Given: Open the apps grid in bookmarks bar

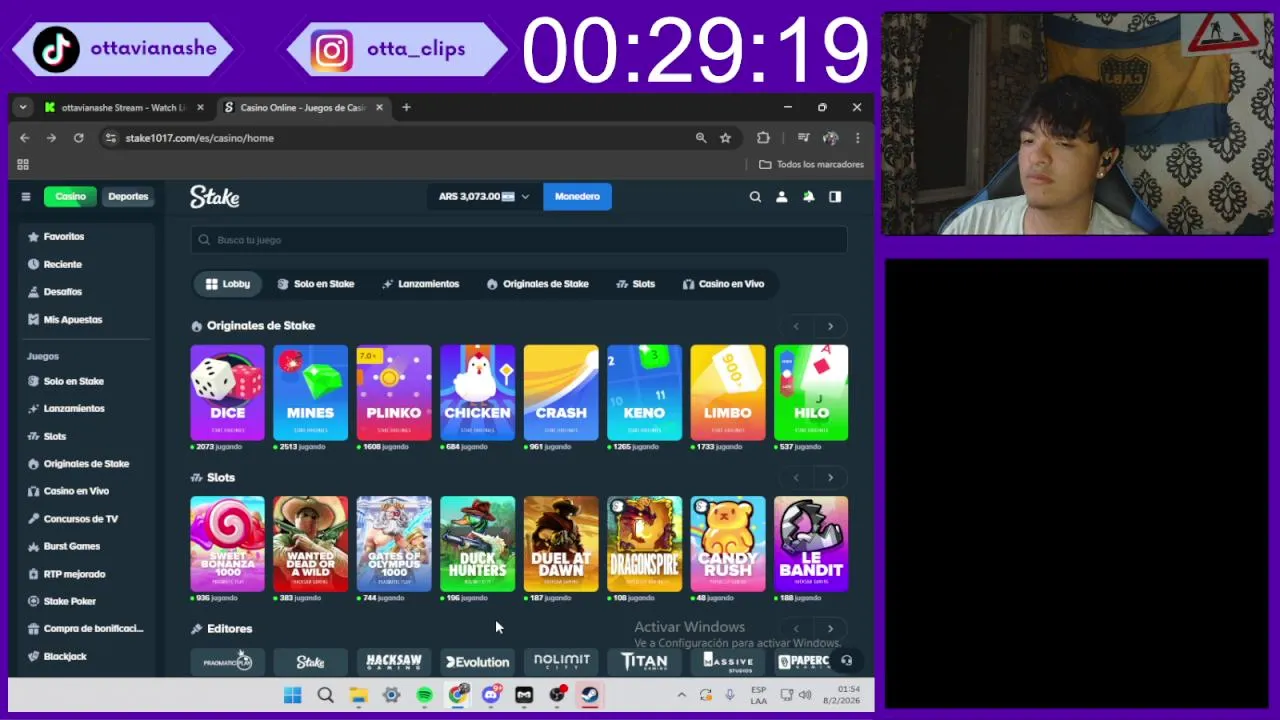Looking at the screenshot, I should [23, 164].
